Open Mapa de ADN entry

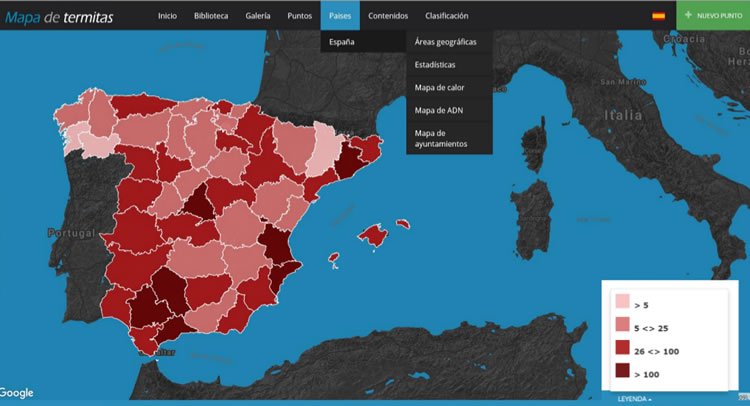[x=438, y=110]
